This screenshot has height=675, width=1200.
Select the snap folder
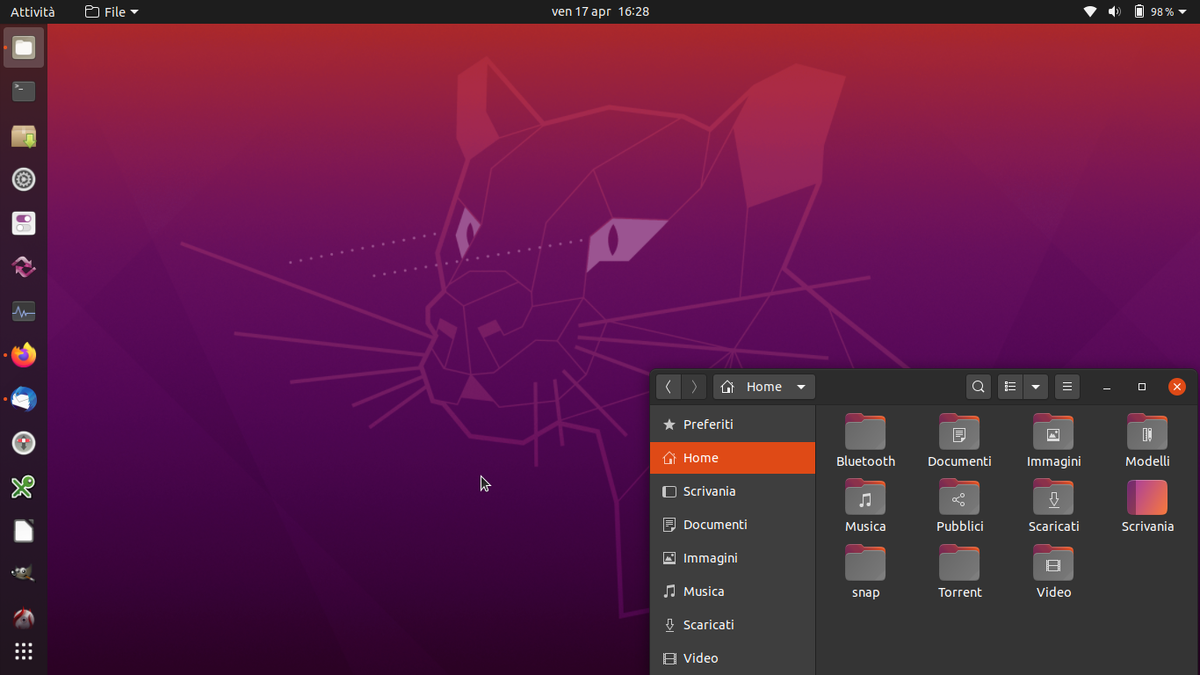pos(865,572)
